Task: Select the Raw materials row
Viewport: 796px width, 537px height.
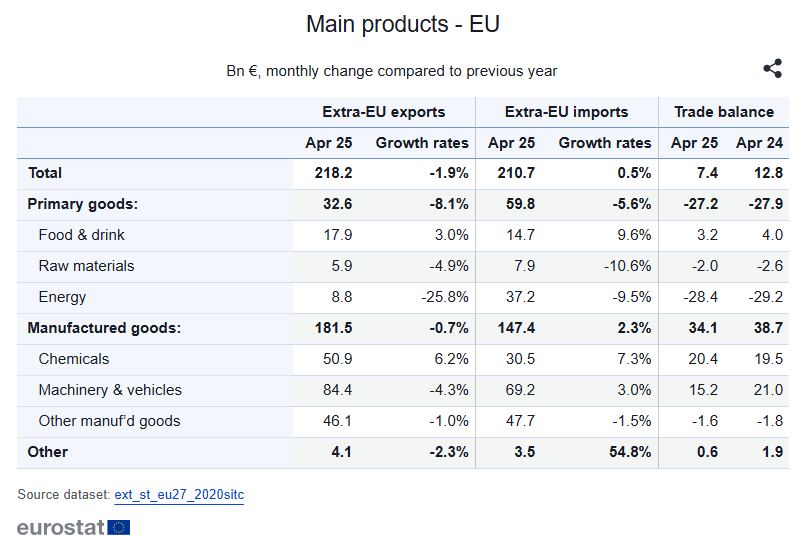Action: tap(403, 266)
